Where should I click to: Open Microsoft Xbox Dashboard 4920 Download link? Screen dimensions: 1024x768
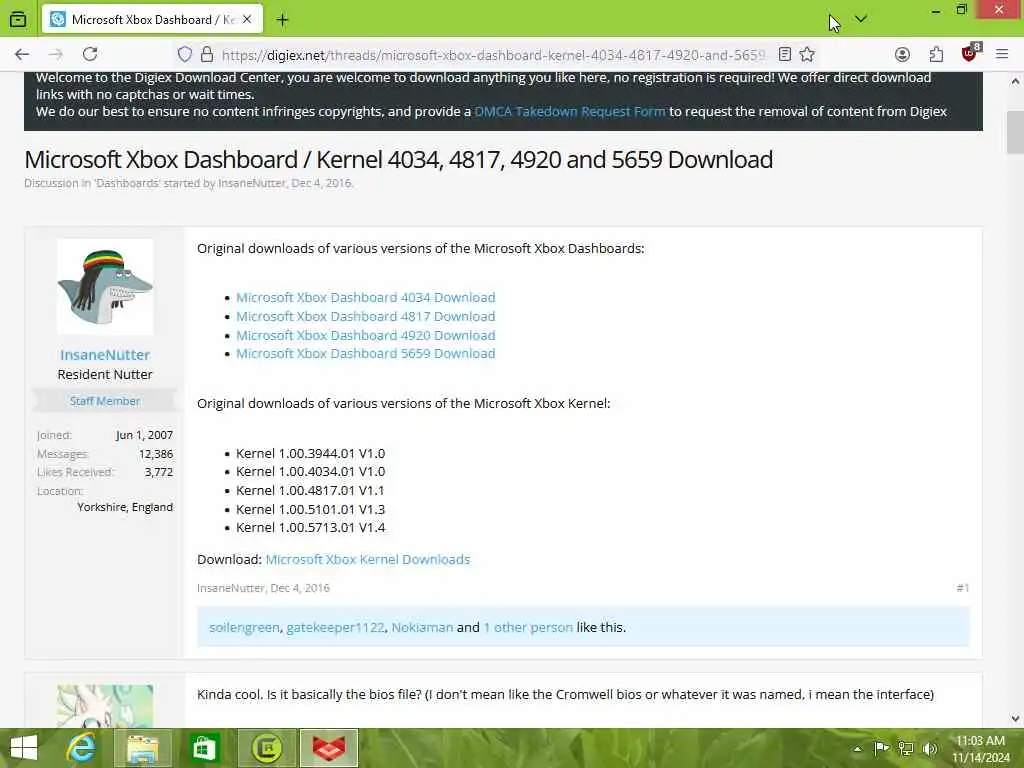pos(366,335)
